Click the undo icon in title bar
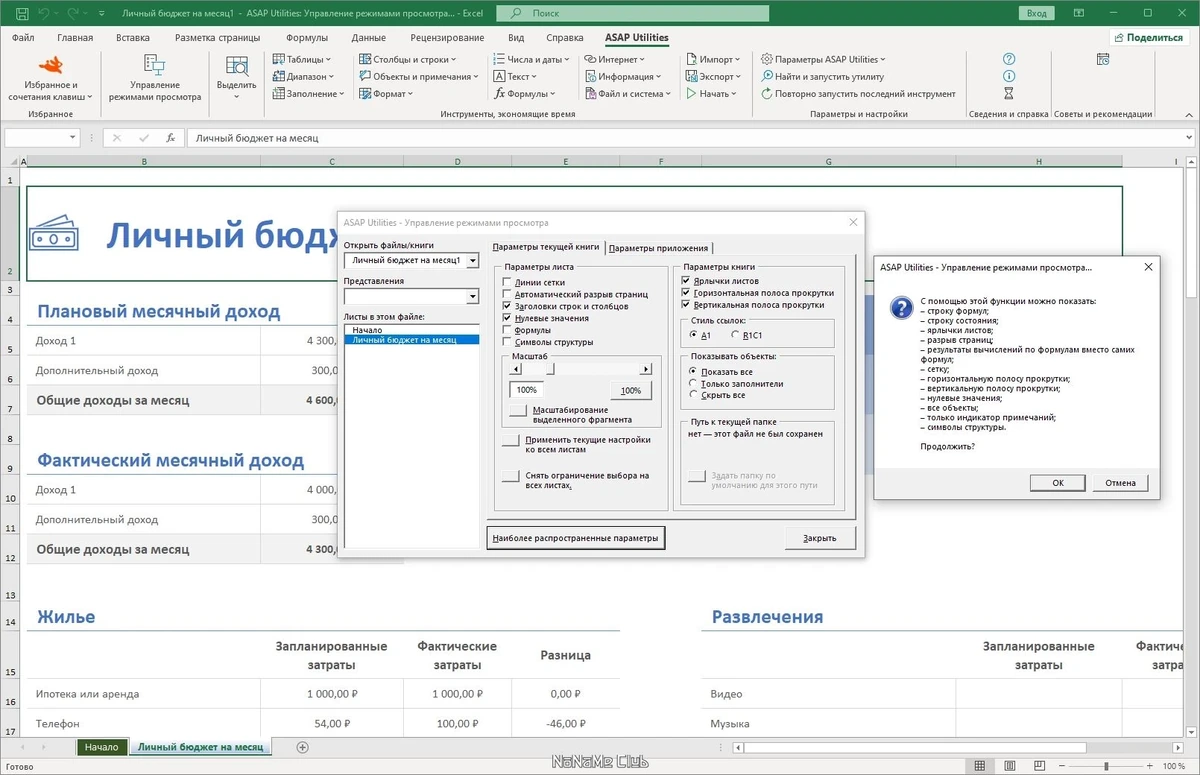 tap(44, 14)
